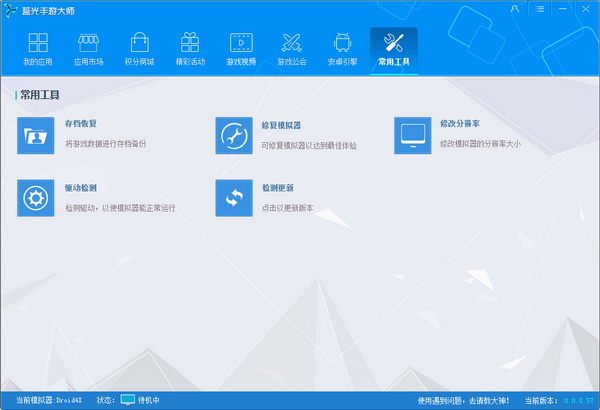
Task: Open the user account icon in title bar
Action: click(514, 8)
